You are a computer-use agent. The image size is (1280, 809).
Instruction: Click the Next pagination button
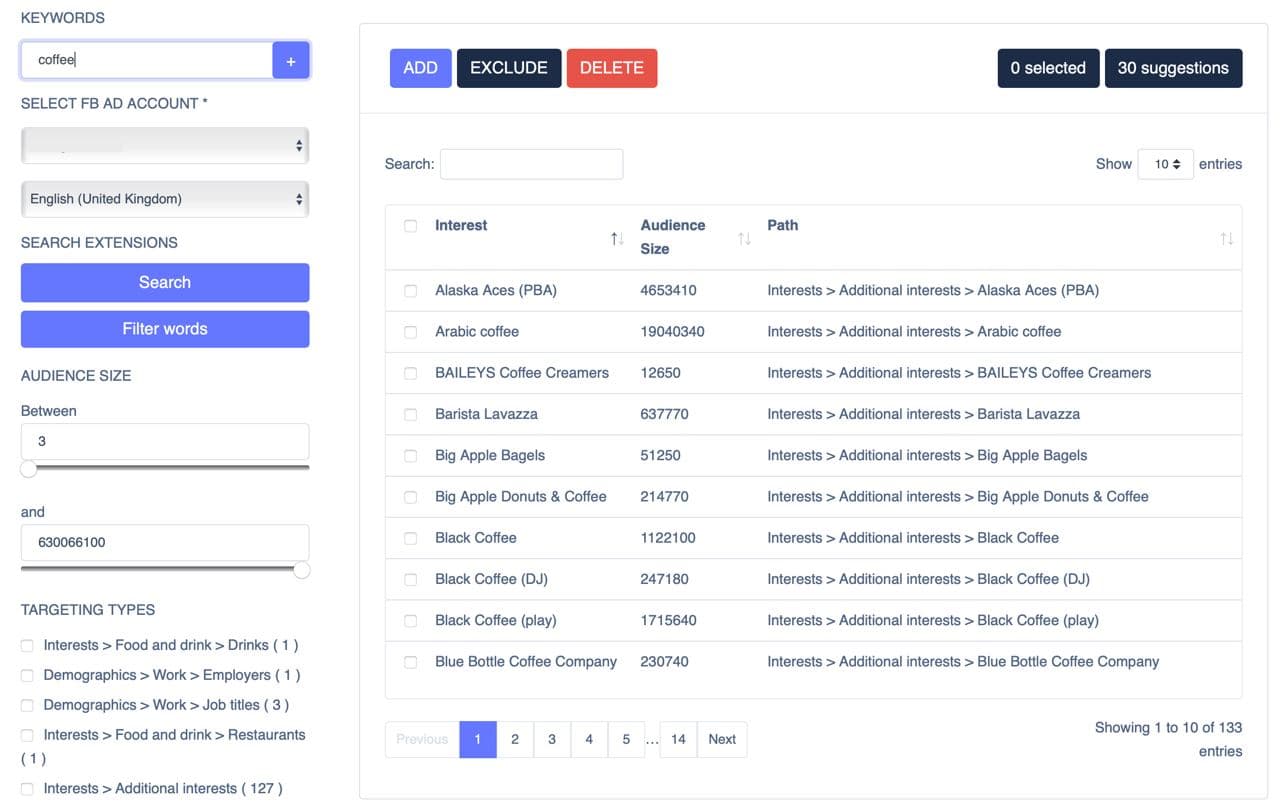tap(722, 739)
